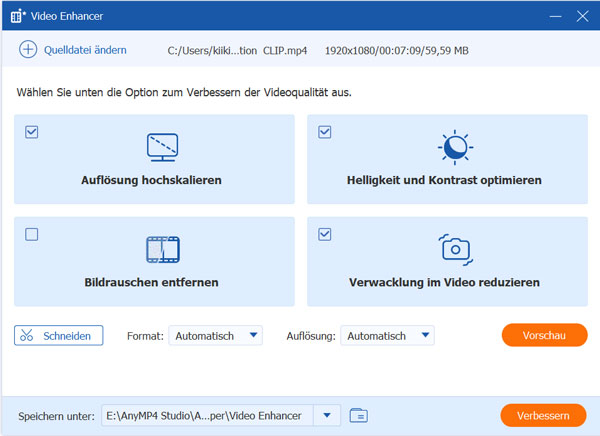The height and width of the screenshot is (436, 600).
Task: Click the Vorschau button
Action: point(545,335)
